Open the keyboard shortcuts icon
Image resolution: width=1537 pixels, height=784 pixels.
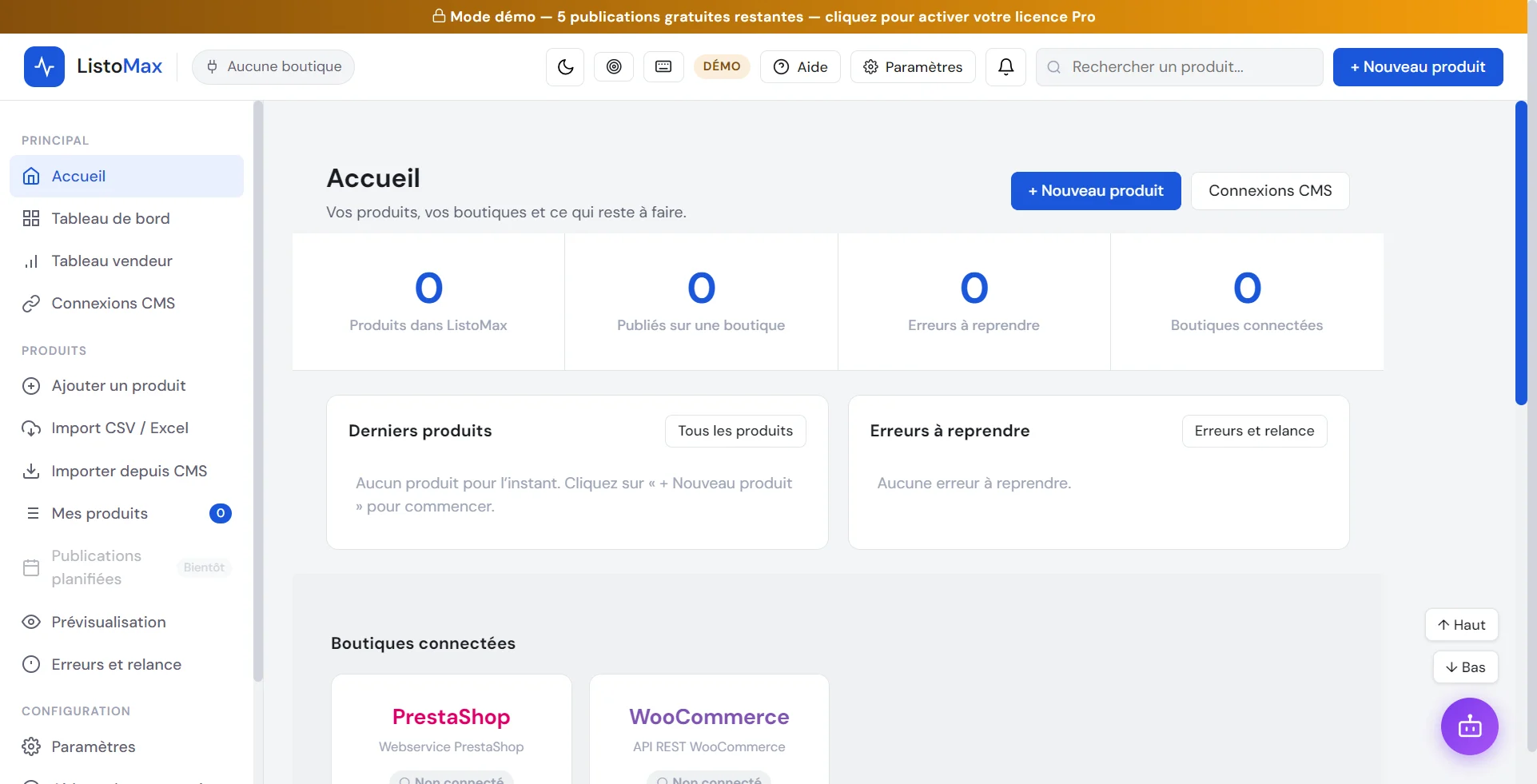[x=663, y=67]
